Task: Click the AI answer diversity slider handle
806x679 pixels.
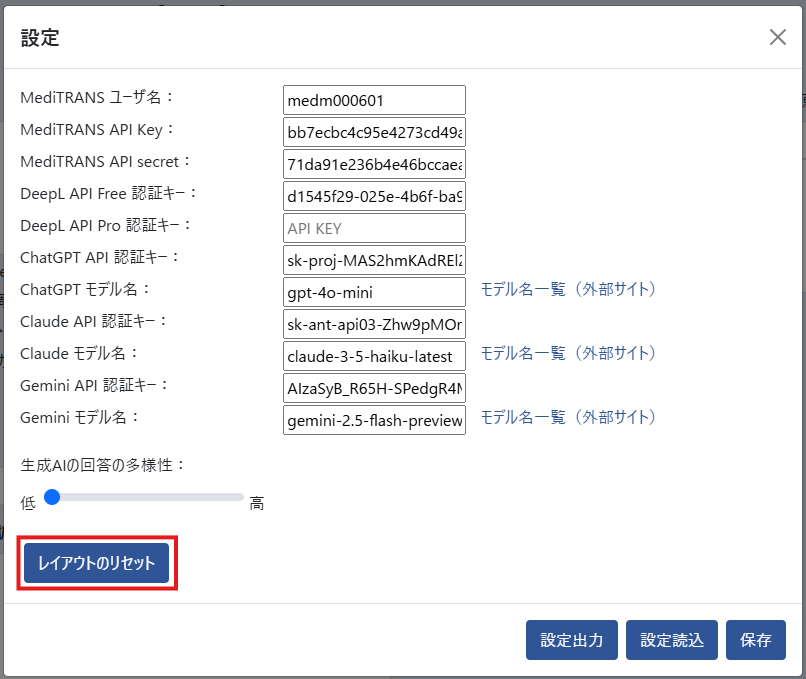Action: point(52,497)
